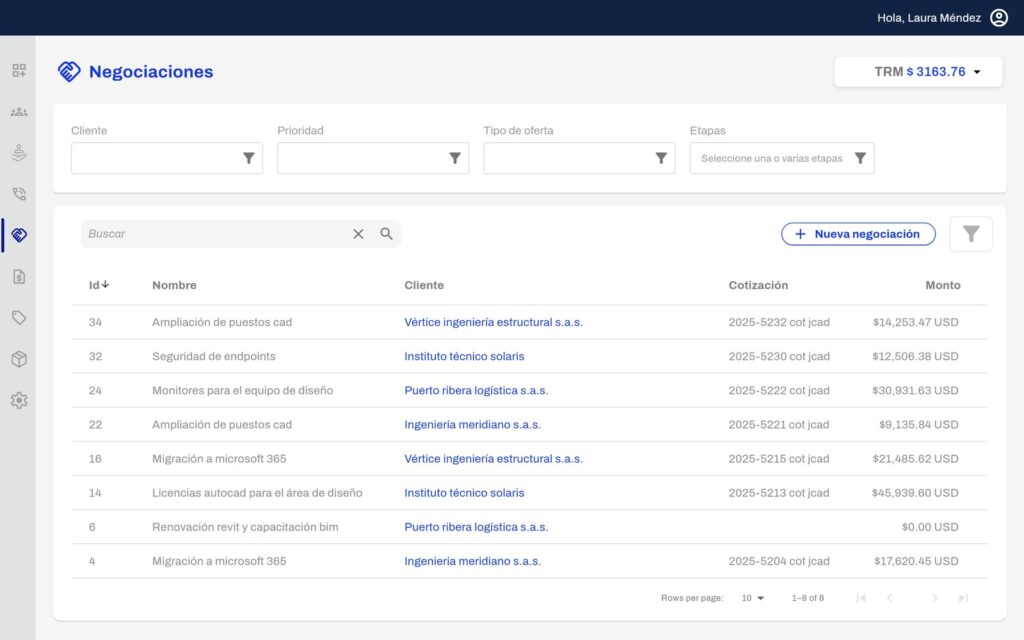This screenshot has height=640, width=1024.
Task: Open the user profile icon beside Laura Méndez
Action: pos(999,18)
